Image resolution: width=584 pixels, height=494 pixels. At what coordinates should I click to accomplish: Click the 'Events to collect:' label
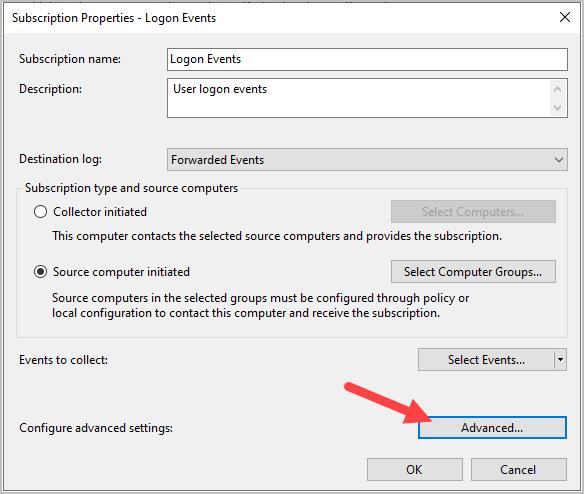tap(63, 360)
